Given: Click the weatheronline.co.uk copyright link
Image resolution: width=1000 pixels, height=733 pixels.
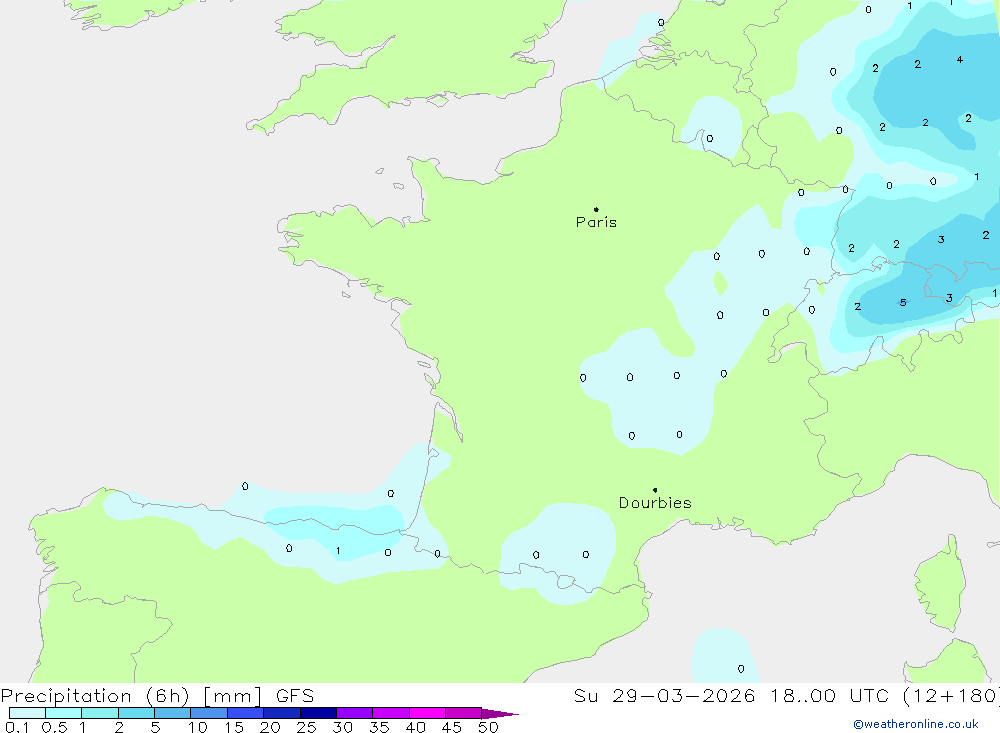Looking at the screenshot, I should [x=916, y=724].
